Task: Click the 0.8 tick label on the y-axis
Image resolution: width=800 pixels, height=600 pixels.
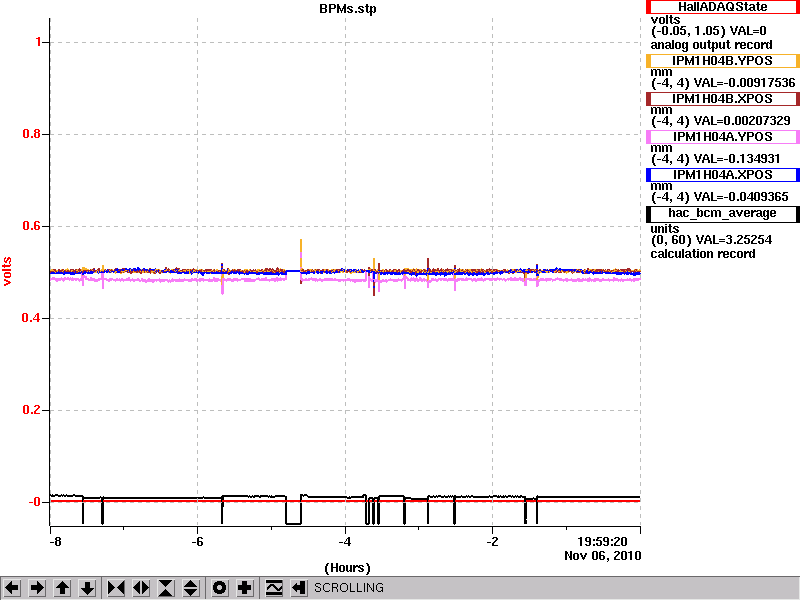Action: tap(32, 134)
